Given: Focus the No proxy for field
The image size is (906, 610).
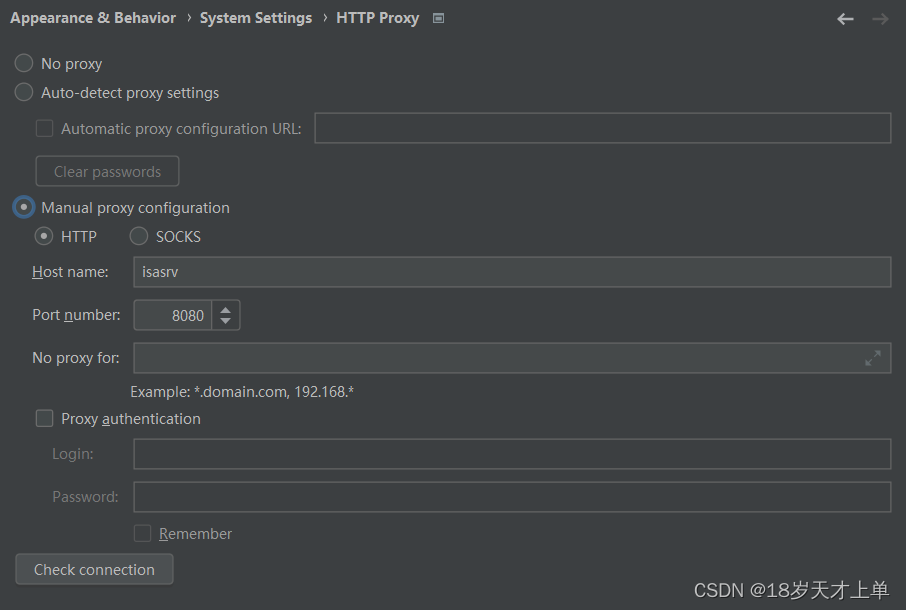Looking at the screenshot, I should tap(512, 358).
